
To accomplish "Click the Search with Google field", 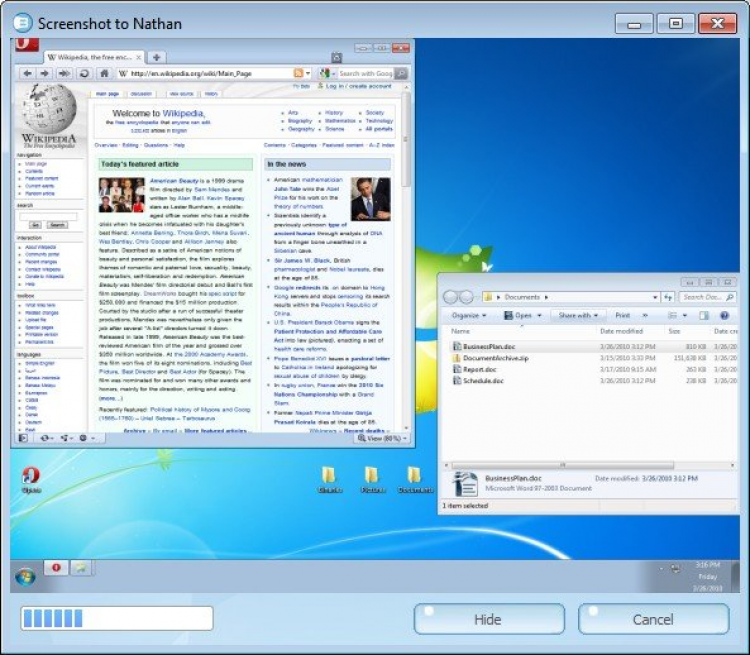I will click(365, 73).
